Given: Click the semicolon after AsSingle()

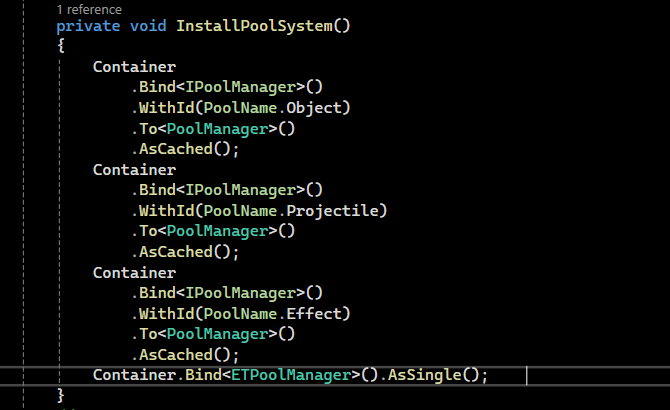Looking at the screenshot, I should (485, 375).
